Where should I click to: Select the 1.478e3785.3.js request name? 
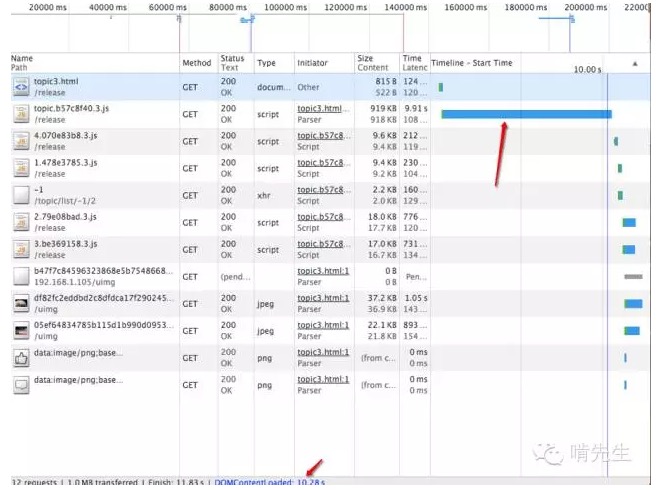tap(65, 162)
